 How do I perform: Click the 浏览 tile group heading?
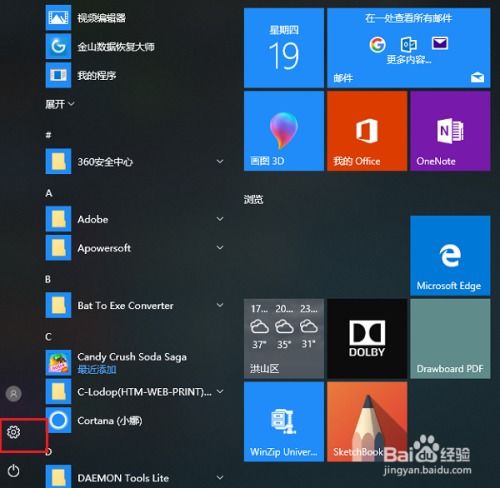tap(253, 200)
